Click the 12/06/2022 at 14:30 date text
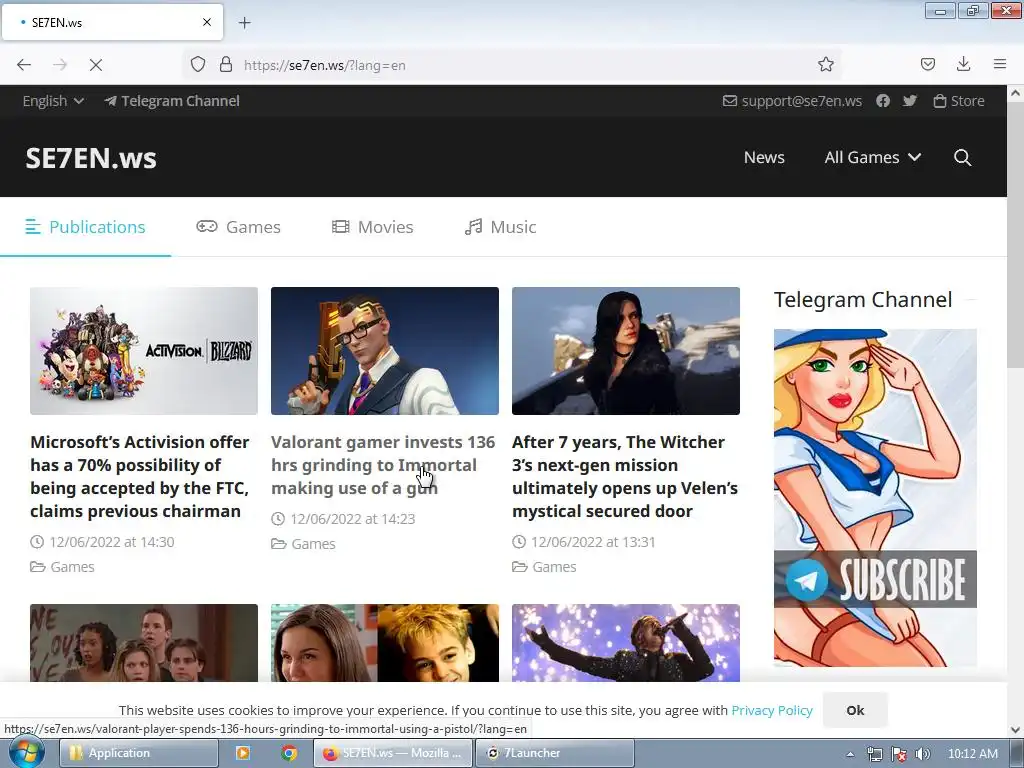Screen dimensions: 1024x768 pos(112,542)
